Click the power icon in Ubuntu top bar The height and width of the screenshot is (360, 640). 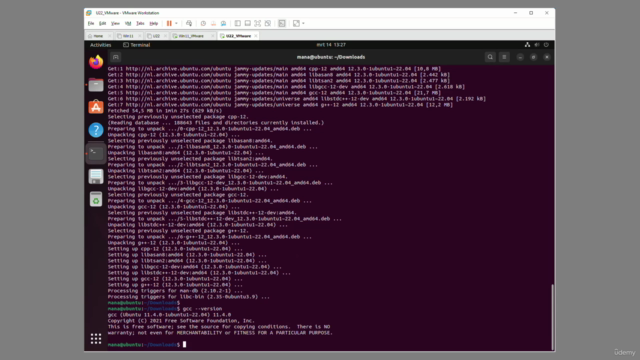pyautogui.click(x=546, y=45)
